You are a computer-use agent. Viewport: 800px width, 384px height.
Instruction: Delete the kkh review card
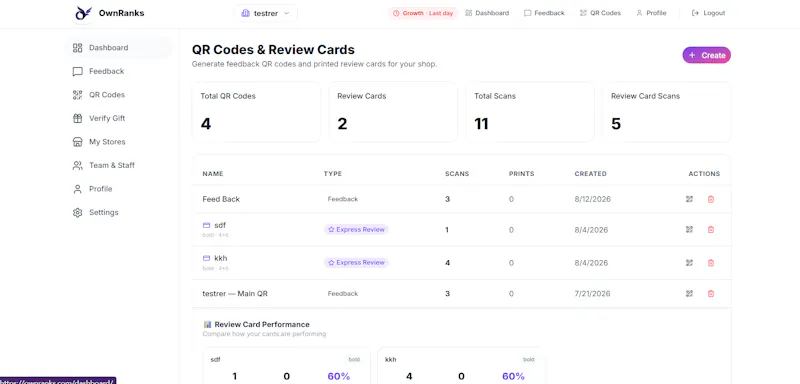coord(711,263)
